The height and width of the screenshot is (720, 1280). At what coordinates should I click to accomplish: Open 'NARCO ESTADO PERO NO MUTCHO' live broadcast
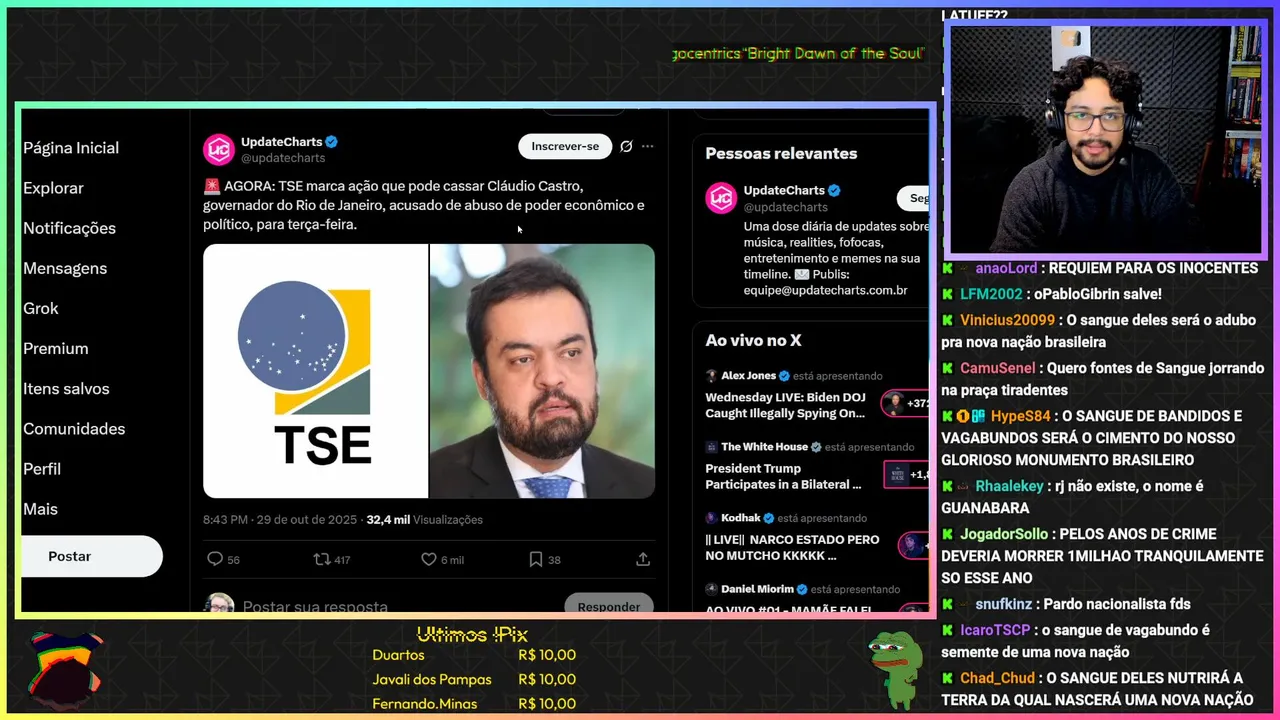[792, 547]
